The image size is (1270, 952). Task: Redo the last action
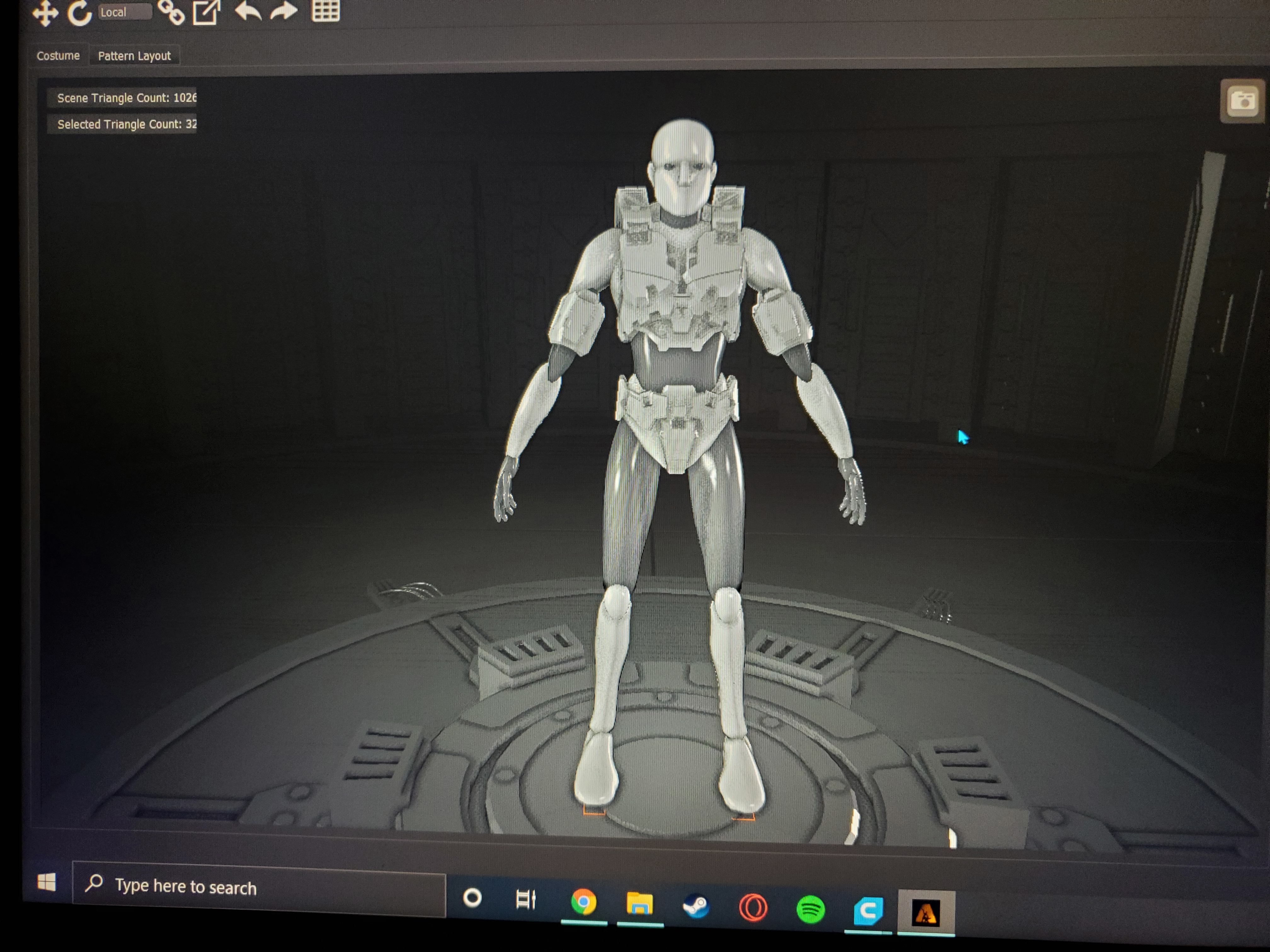[x=283, y=10]
